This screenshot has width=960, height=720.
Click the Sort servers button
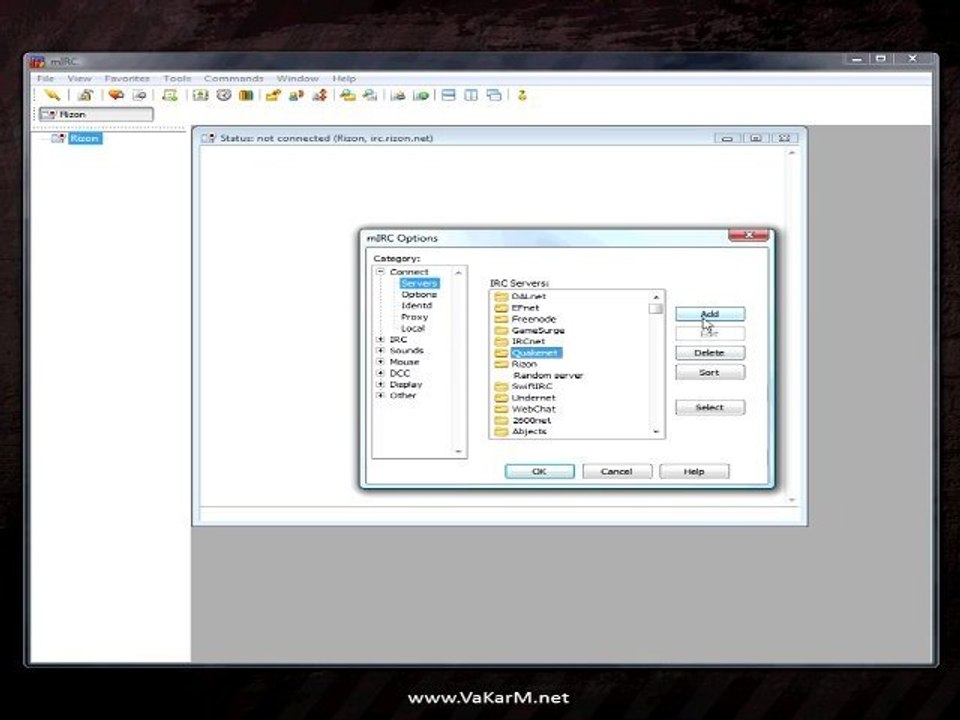click(x=710, y=372)
